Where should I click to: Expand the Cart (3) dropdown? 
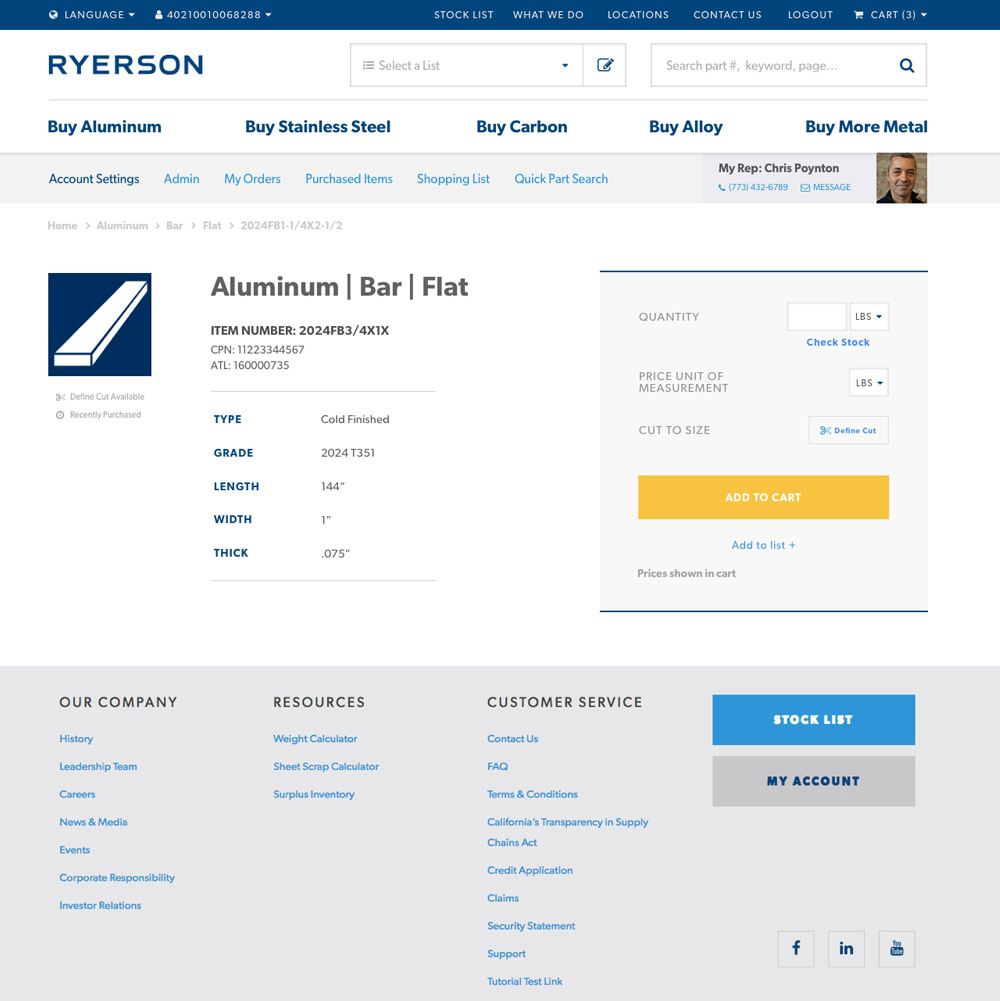click(891, 15)
